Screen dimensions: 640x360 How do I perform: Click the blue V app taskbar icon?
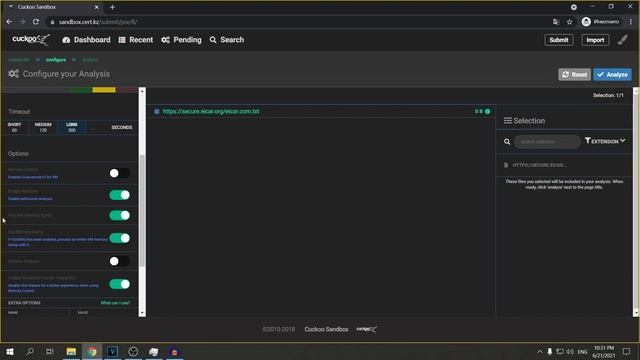pyautogui.click(x=113, y=351)
